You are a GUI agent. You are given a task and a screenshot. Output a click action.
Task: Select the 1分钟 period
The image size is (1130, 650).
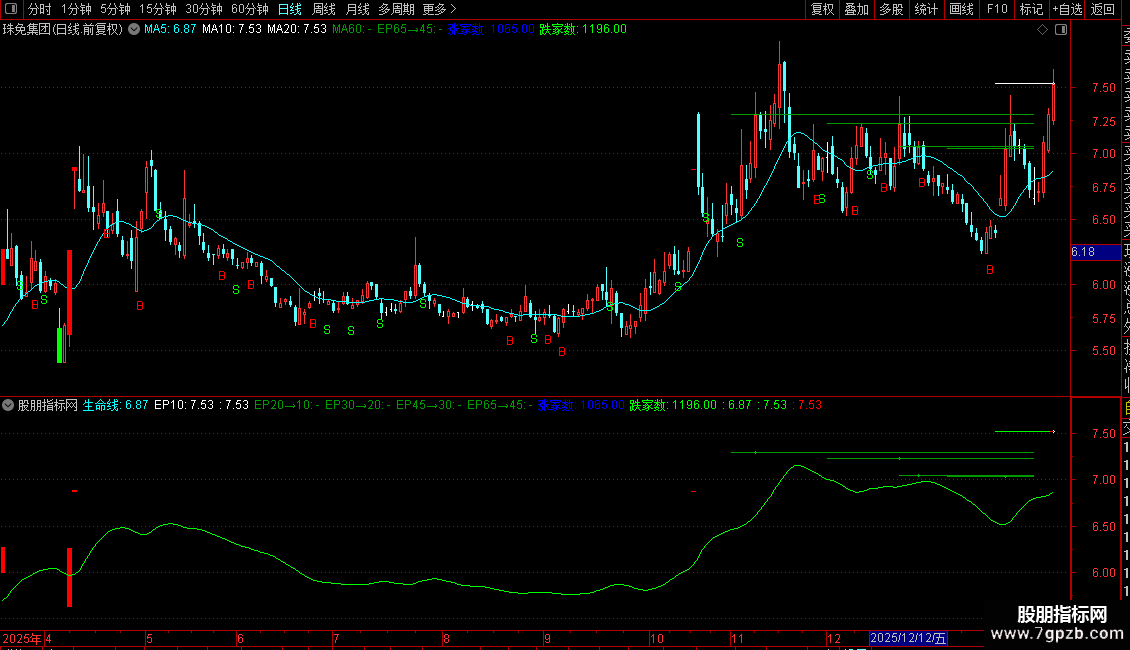pyautogui.click(x=76, y=9)
